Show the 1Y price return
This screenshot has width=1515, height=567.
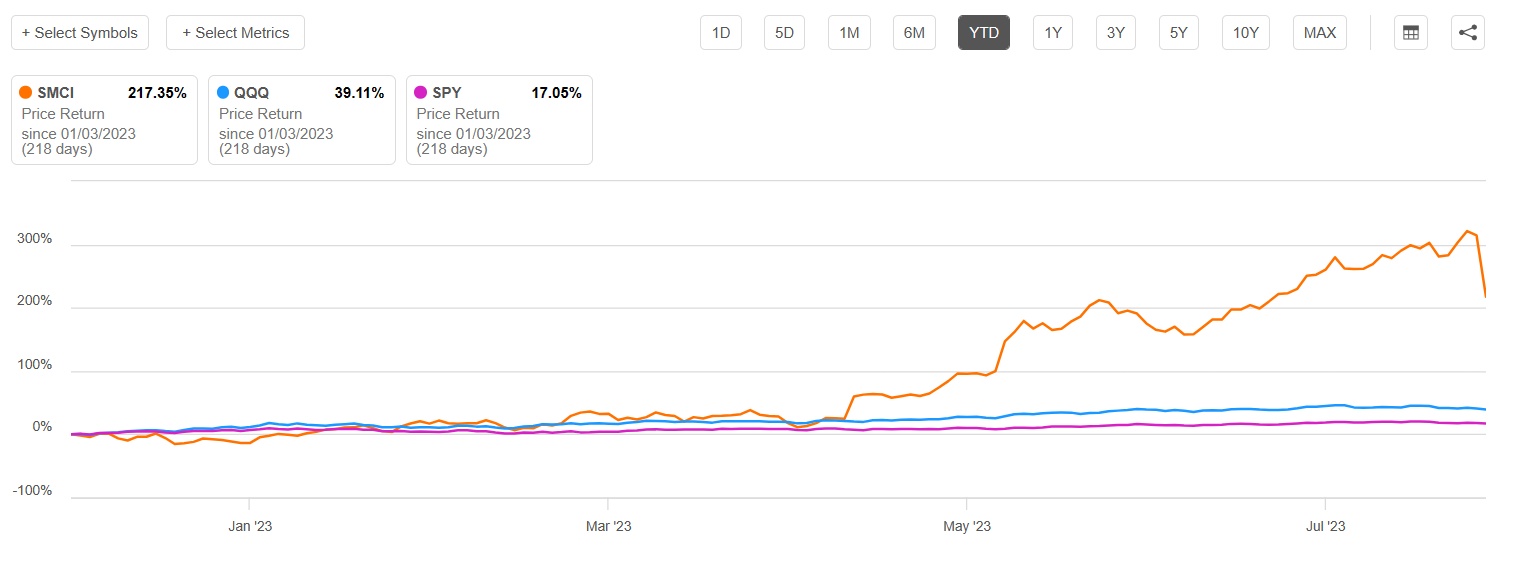point(1053,33)
